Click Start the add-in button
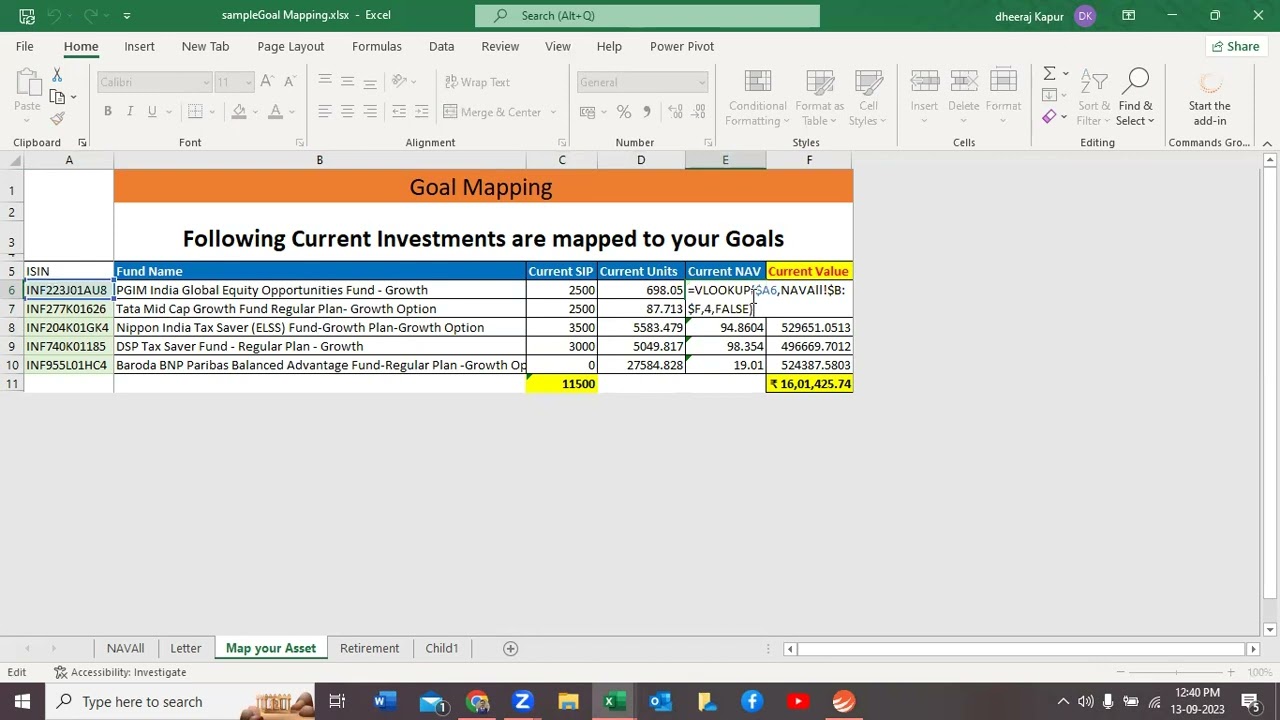 click(1209, 98)
